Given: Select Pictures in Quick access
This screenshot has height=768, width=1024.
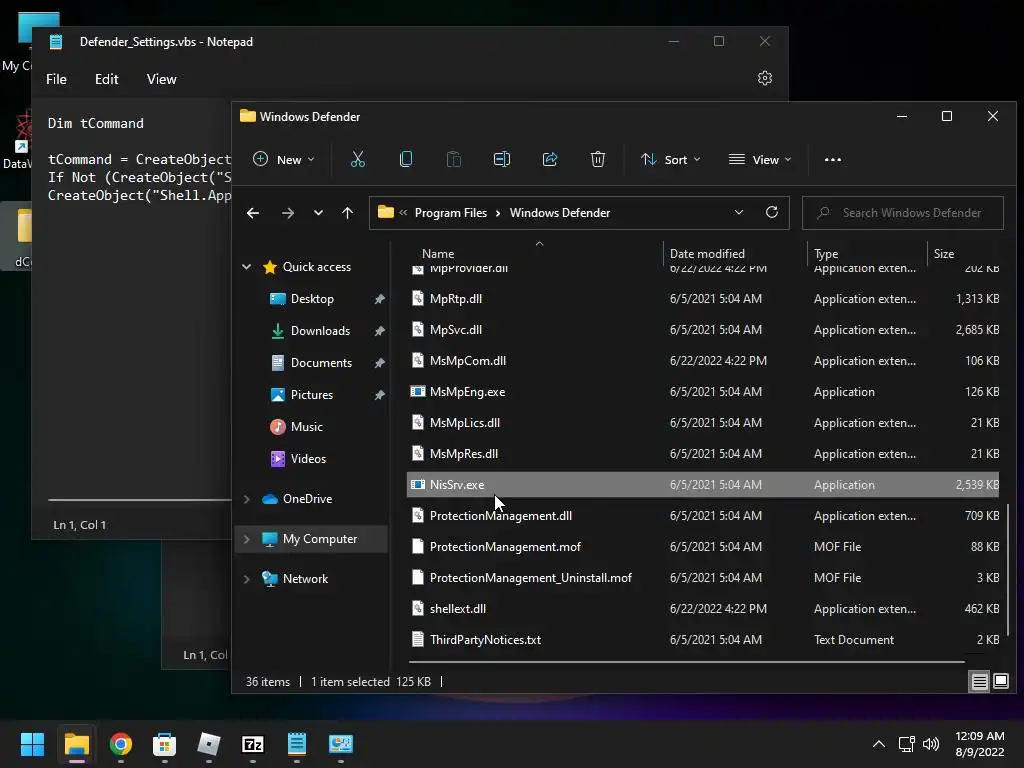Looking at the screenshot, I should point(312,394).
